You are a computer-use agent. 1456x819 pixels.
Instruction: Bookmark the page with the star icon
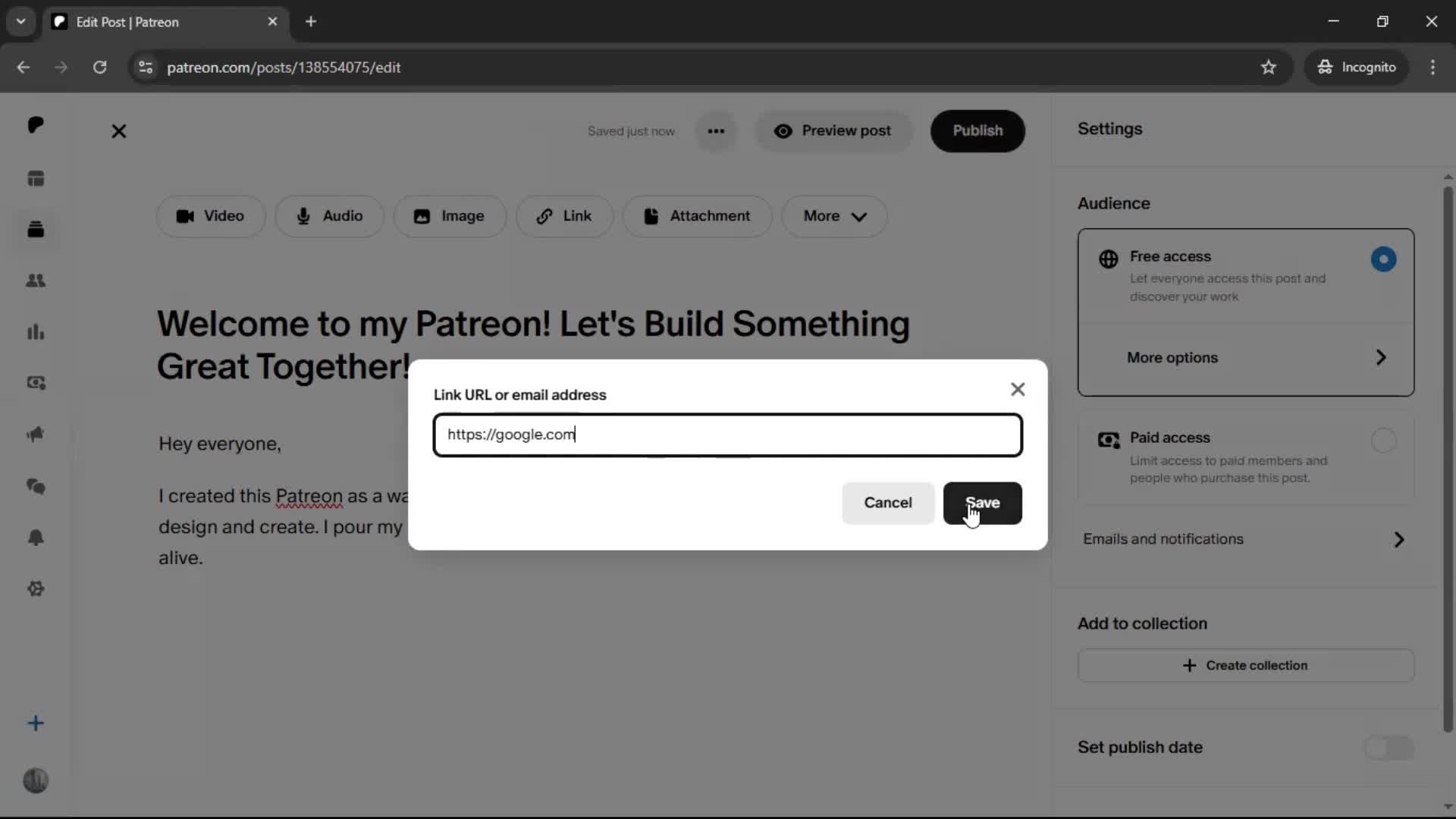(x=1269, y=67)
